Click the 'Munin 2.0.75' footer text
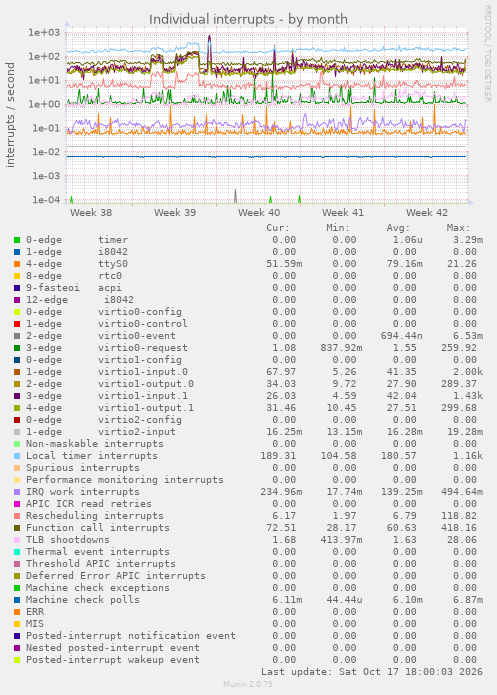 (x=248, y=684)
